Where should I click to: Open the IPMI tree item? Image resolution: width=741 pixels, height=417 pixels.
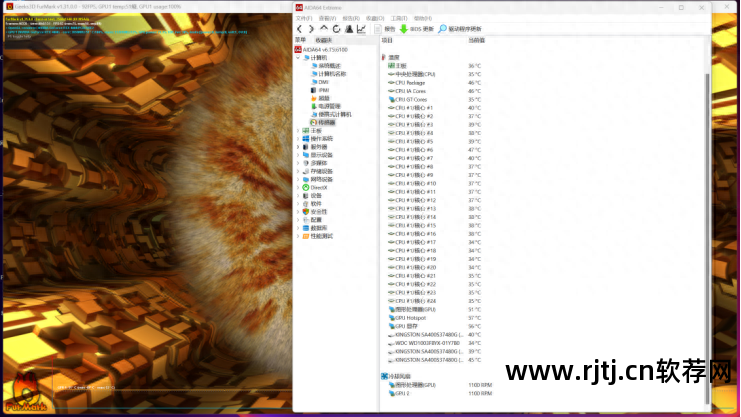coord(324,90)
